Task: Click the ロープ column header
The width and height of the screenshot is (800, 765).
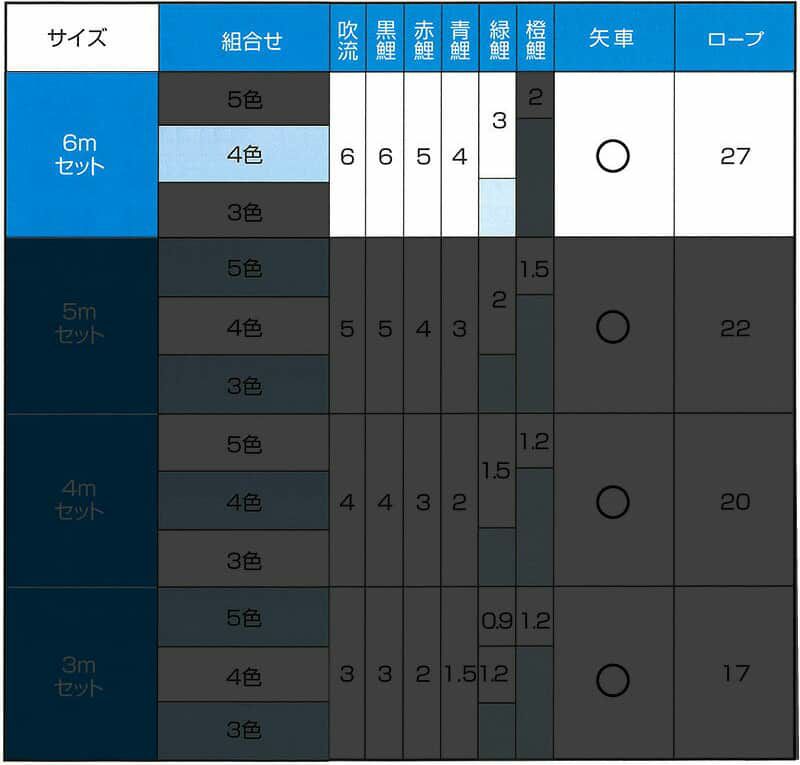Action: (x=735, y=40)
